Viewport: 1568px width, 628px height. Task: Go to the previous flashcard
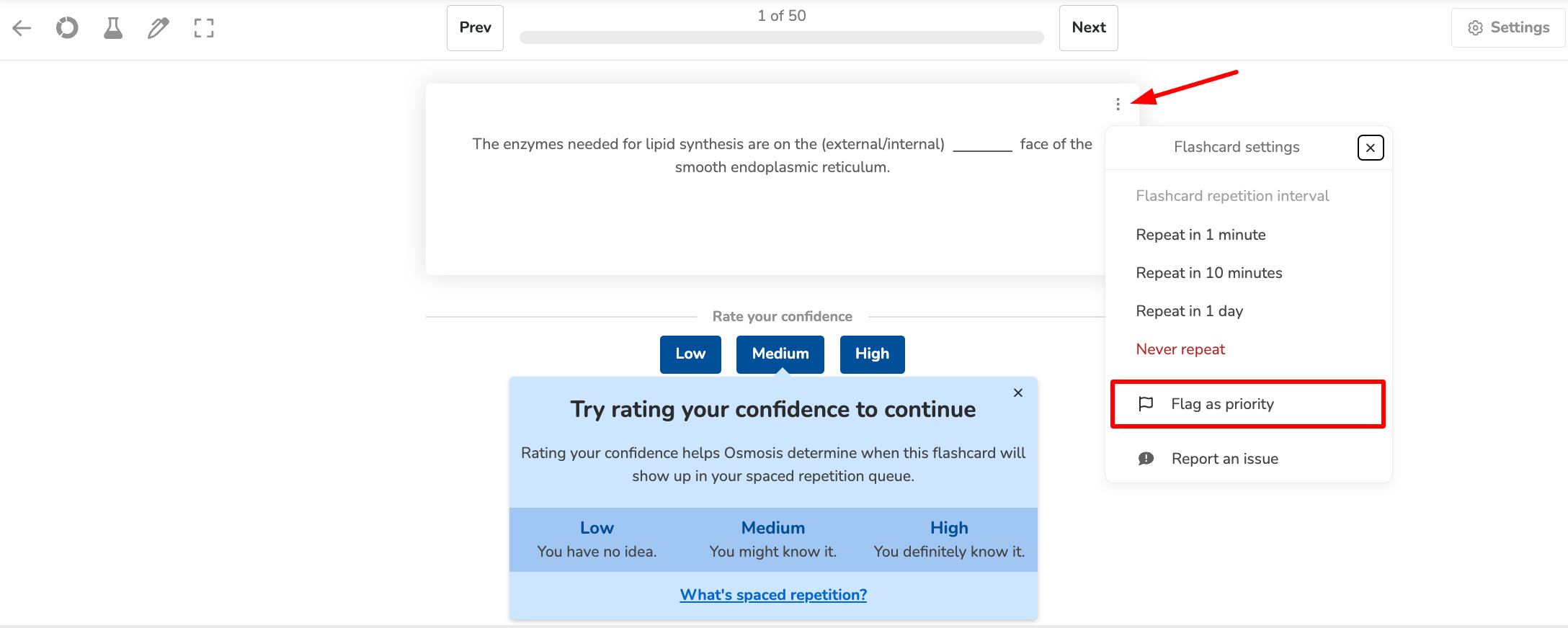475,28
